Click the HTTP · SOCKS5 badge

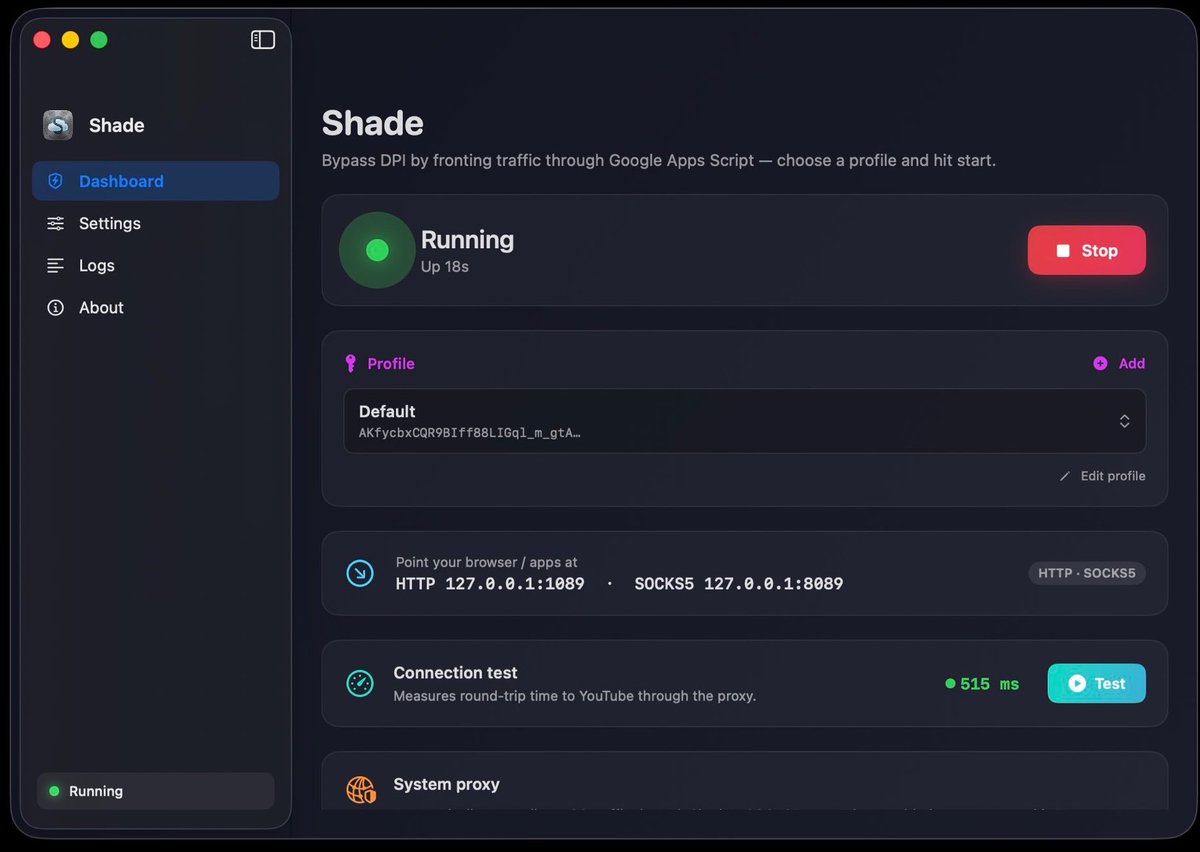1087,573
